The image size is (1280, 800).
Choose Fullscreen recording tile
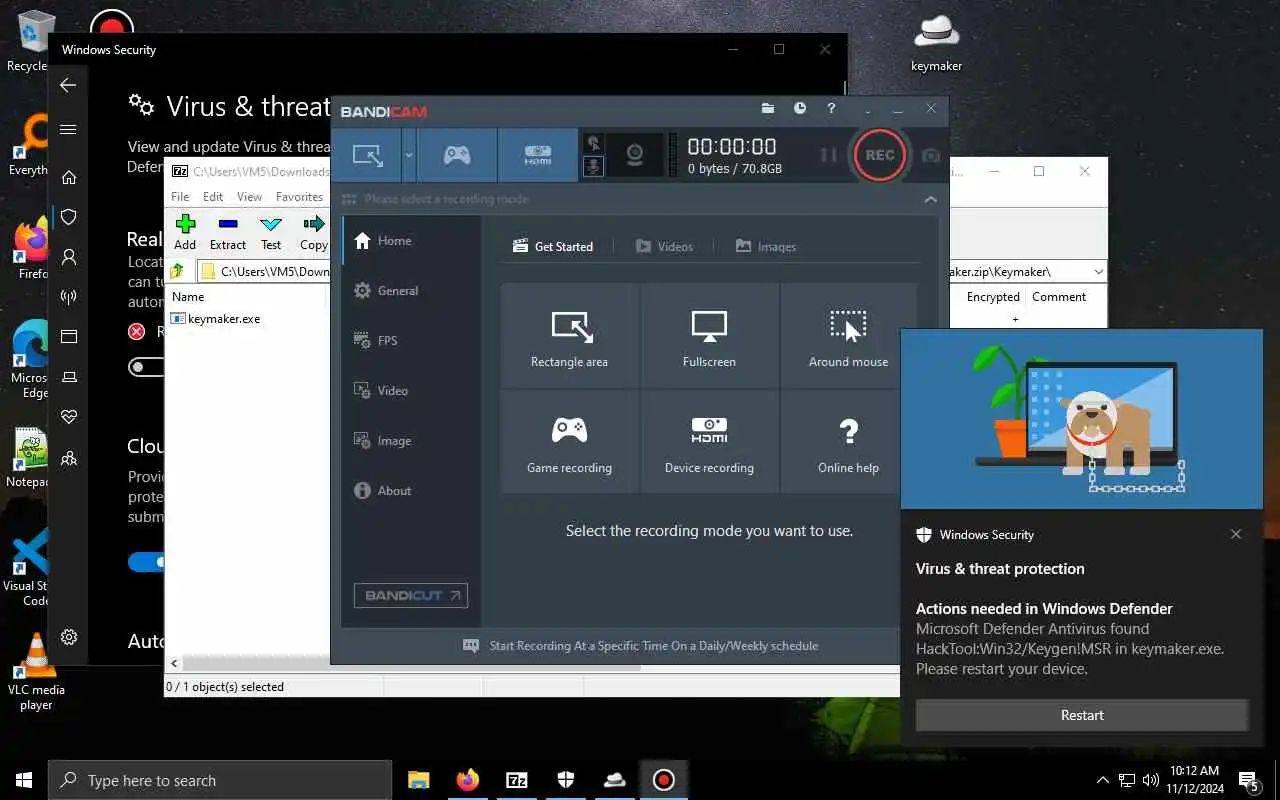[709, 336]
